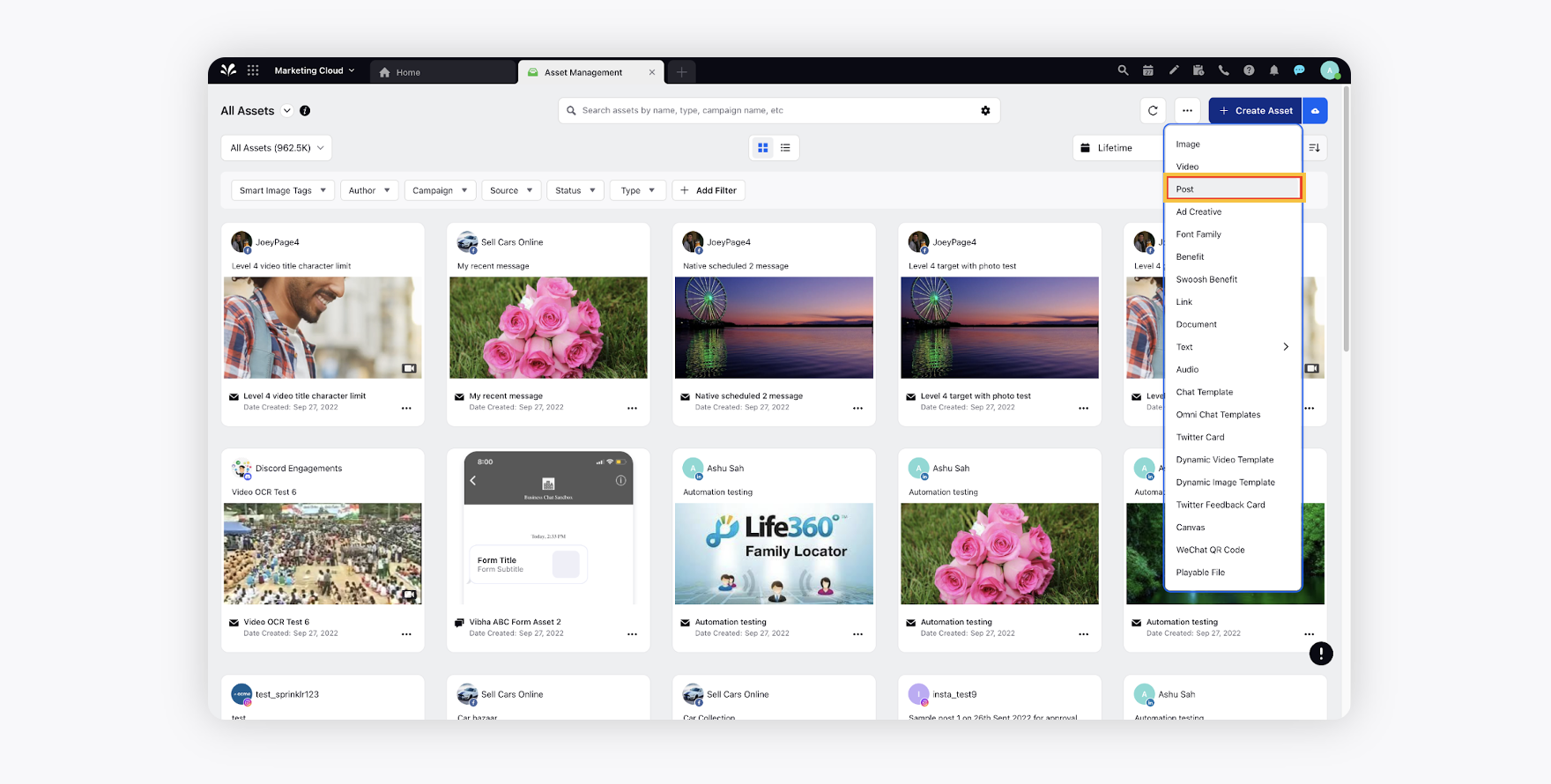Choose Ad Creative in the menu

click(1233, 211)
